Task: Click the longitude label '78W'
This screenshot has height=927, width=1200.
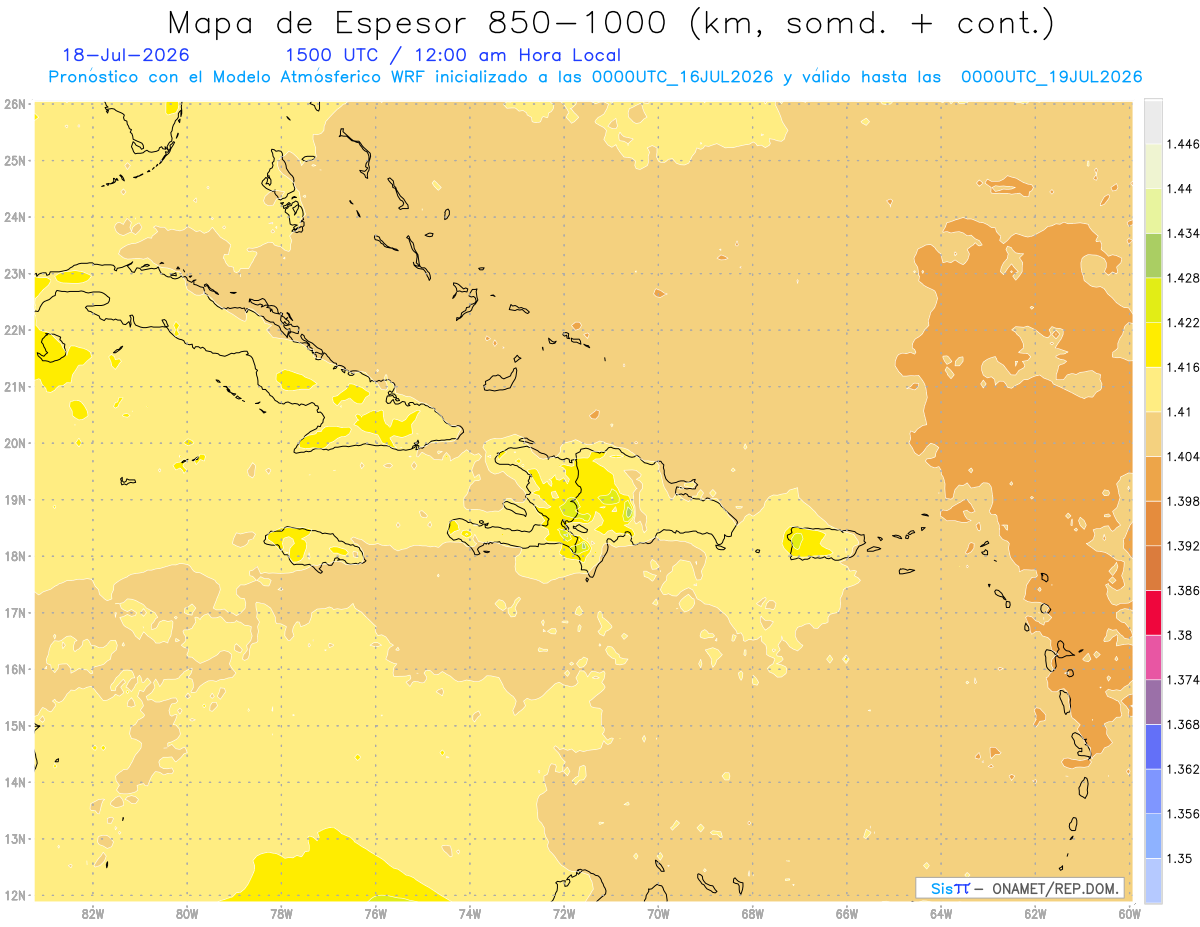Action: tap(281, 914)
